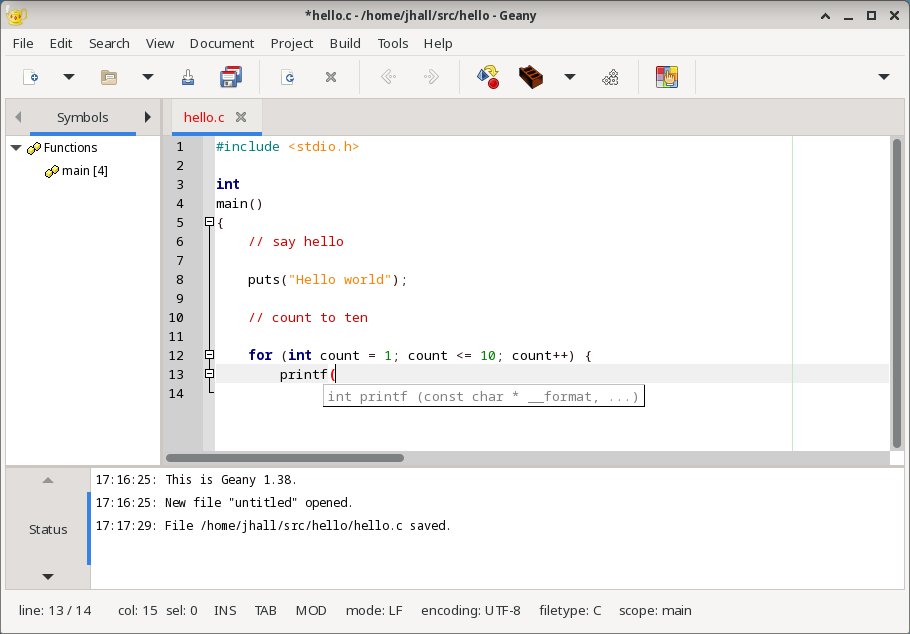Switch to the hello.c editor tab

tap(205, 116)
